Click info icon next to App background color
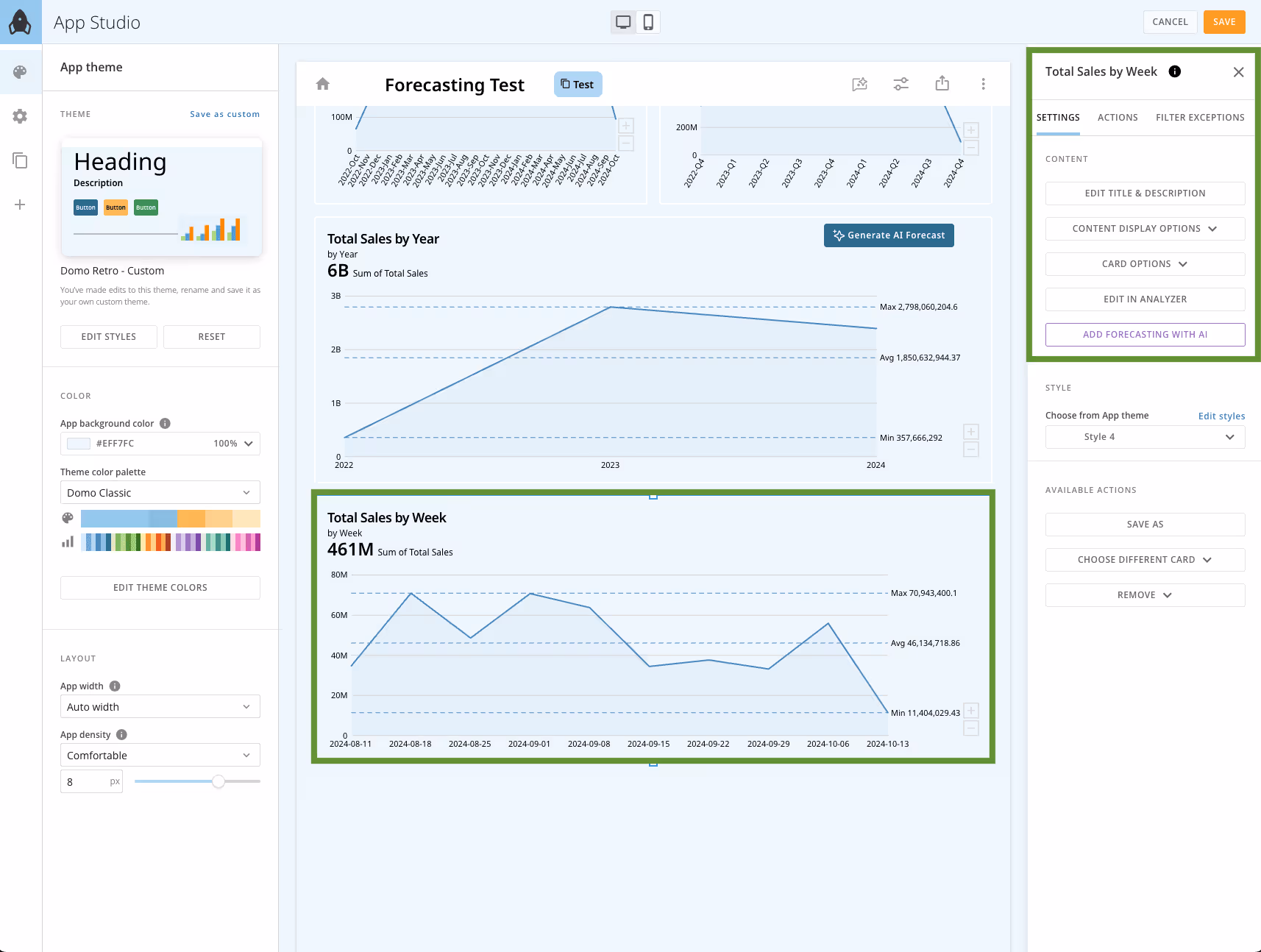 pyautogui.click(x=165, y=423)
